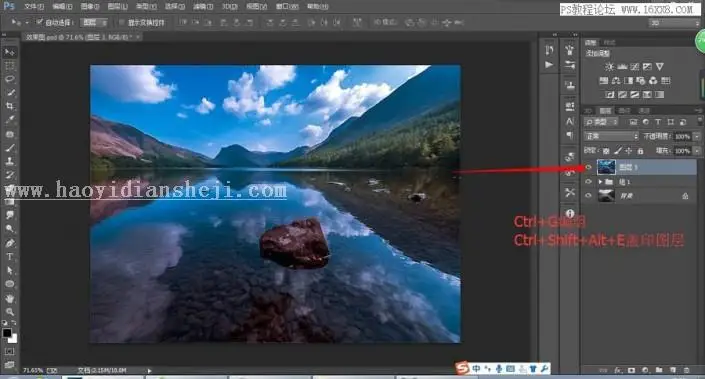Select the Rectangular Marquee tool
Image resolution: width=705 pixels, height=379 pixels.
[9, 66]
